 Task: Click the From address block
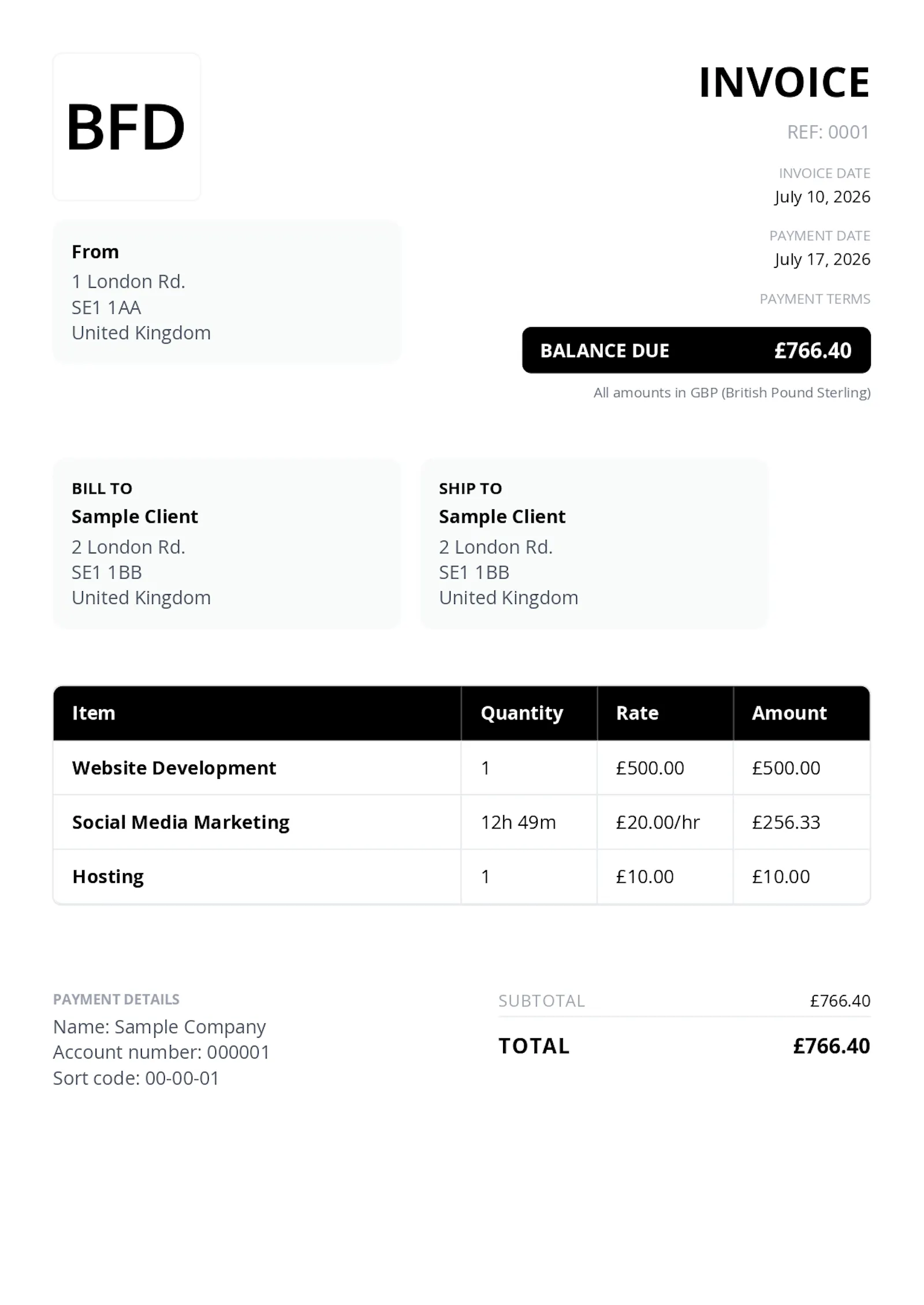tap(227, 292)
